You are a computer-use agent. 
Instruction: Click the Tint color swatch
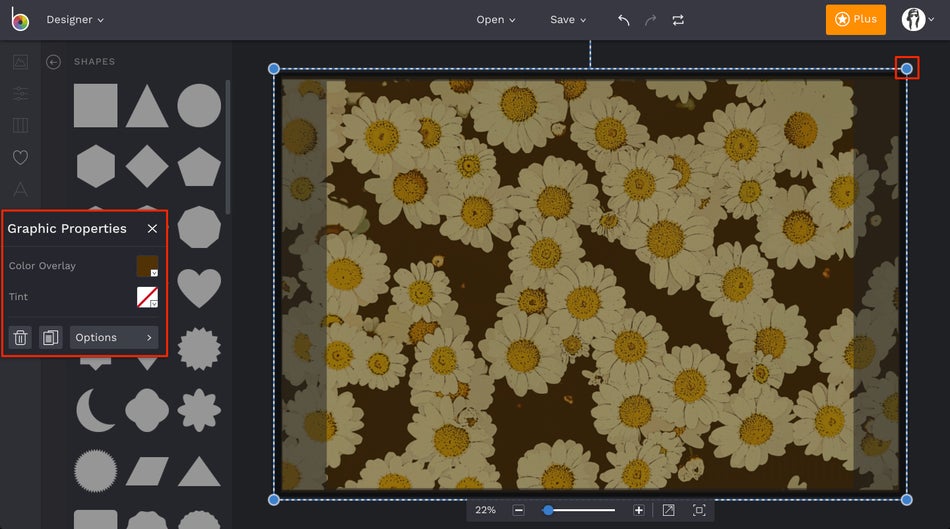(147, 297)
